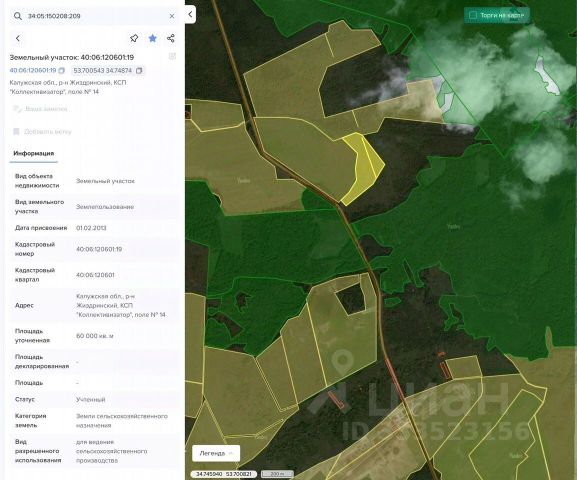577x480 pixels.
Task: Click into the search input field
Action: point(96,16)
